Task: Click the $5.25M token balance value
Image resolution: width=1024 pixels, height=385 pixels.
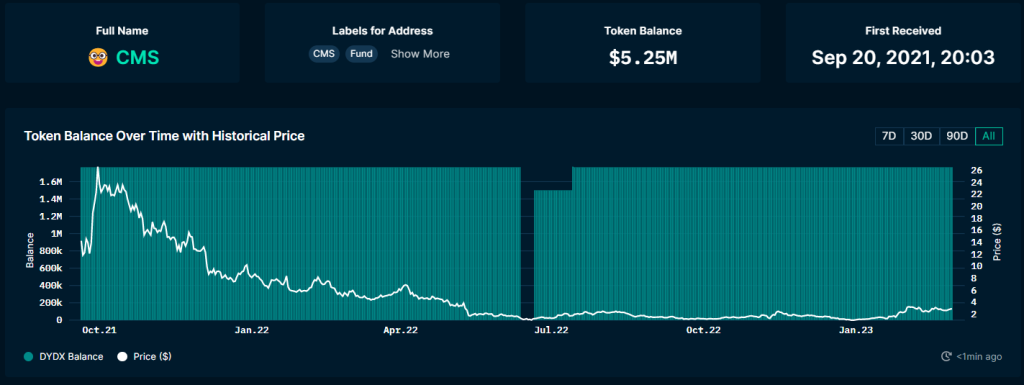Action: (643, 58)
